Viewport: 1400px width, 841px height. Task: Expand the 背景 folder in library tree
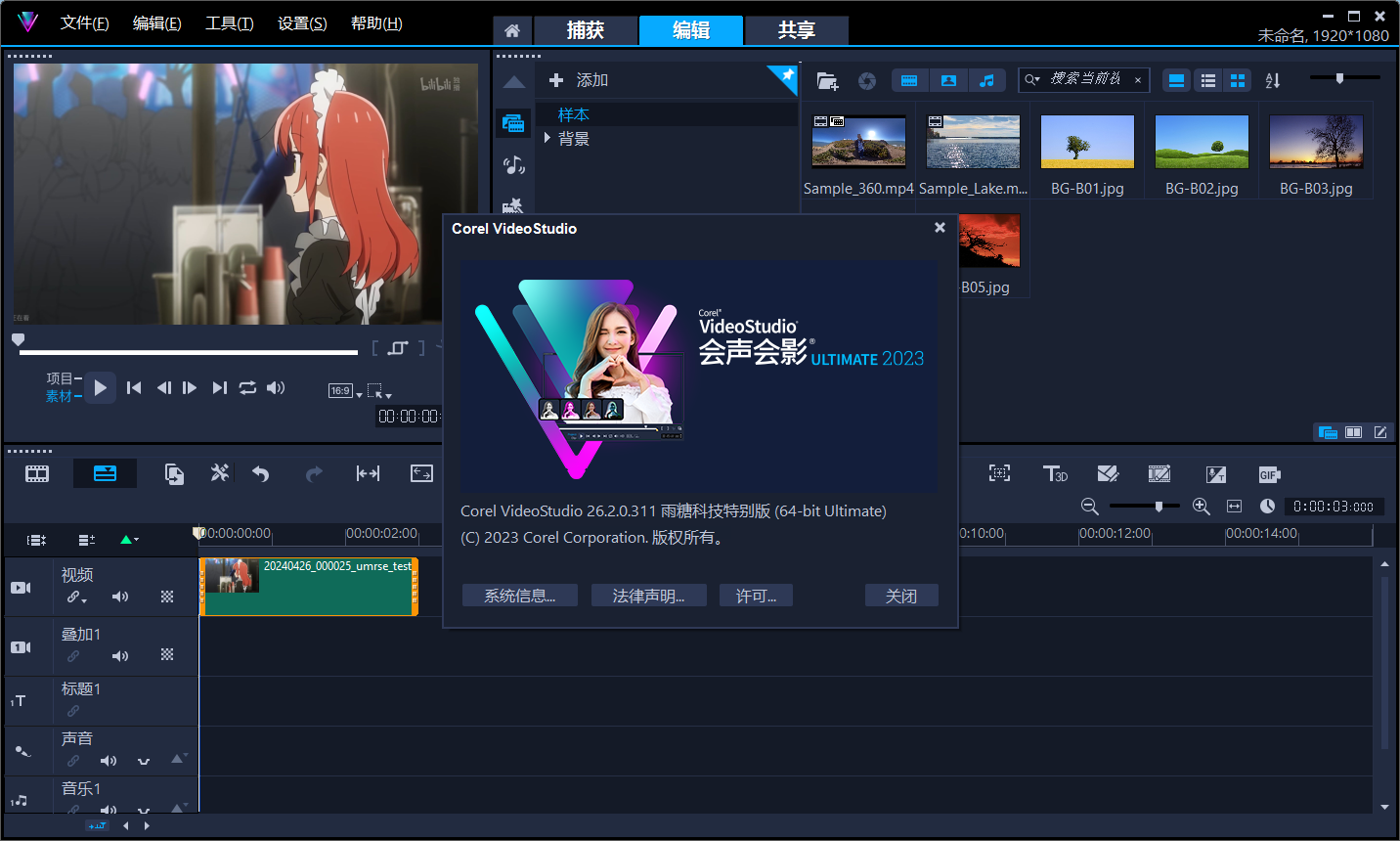(547, 139)
